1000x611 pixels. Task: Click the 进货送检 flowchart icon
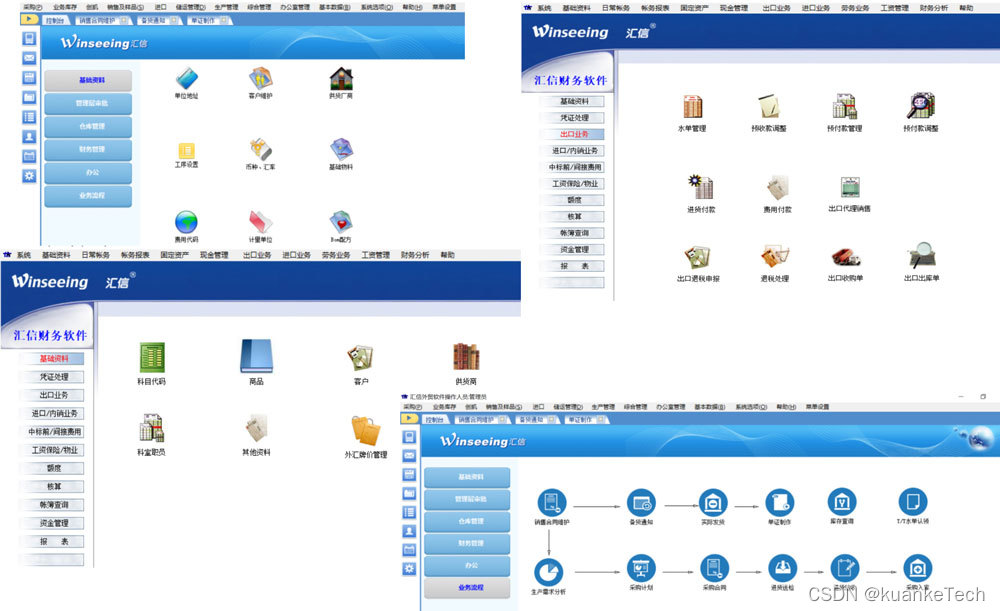click(782, 568)
